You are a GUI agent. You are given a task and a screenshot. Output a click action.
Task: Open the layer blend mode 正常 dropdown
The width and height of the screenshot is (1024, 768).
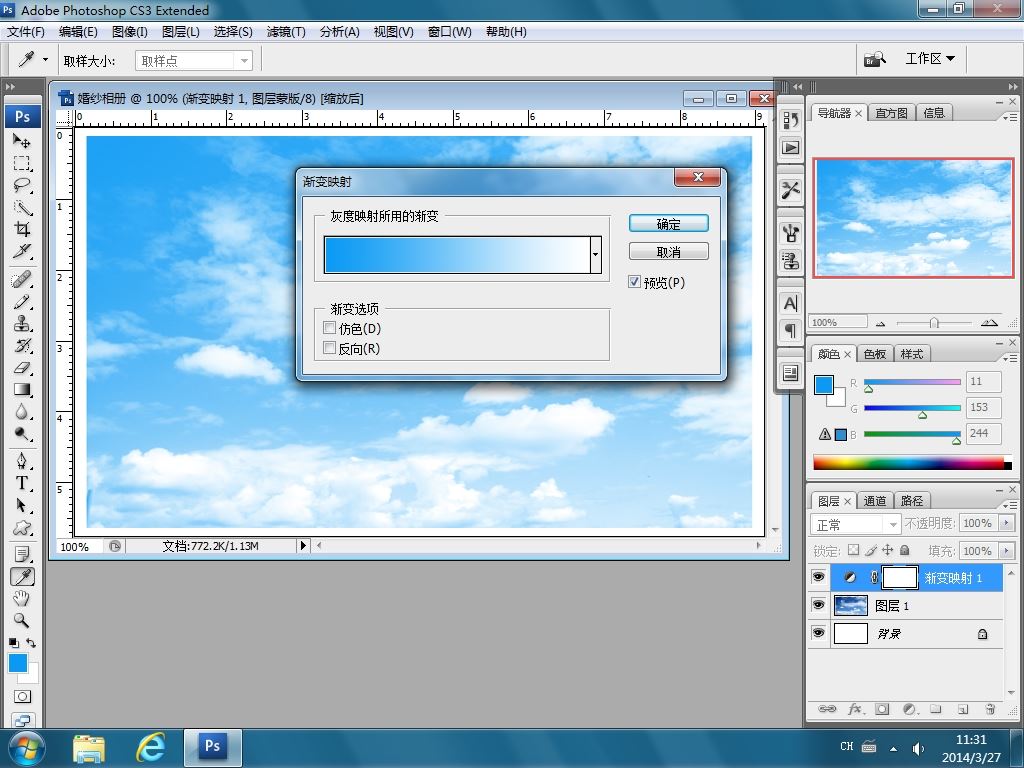[x=855, y=524]
